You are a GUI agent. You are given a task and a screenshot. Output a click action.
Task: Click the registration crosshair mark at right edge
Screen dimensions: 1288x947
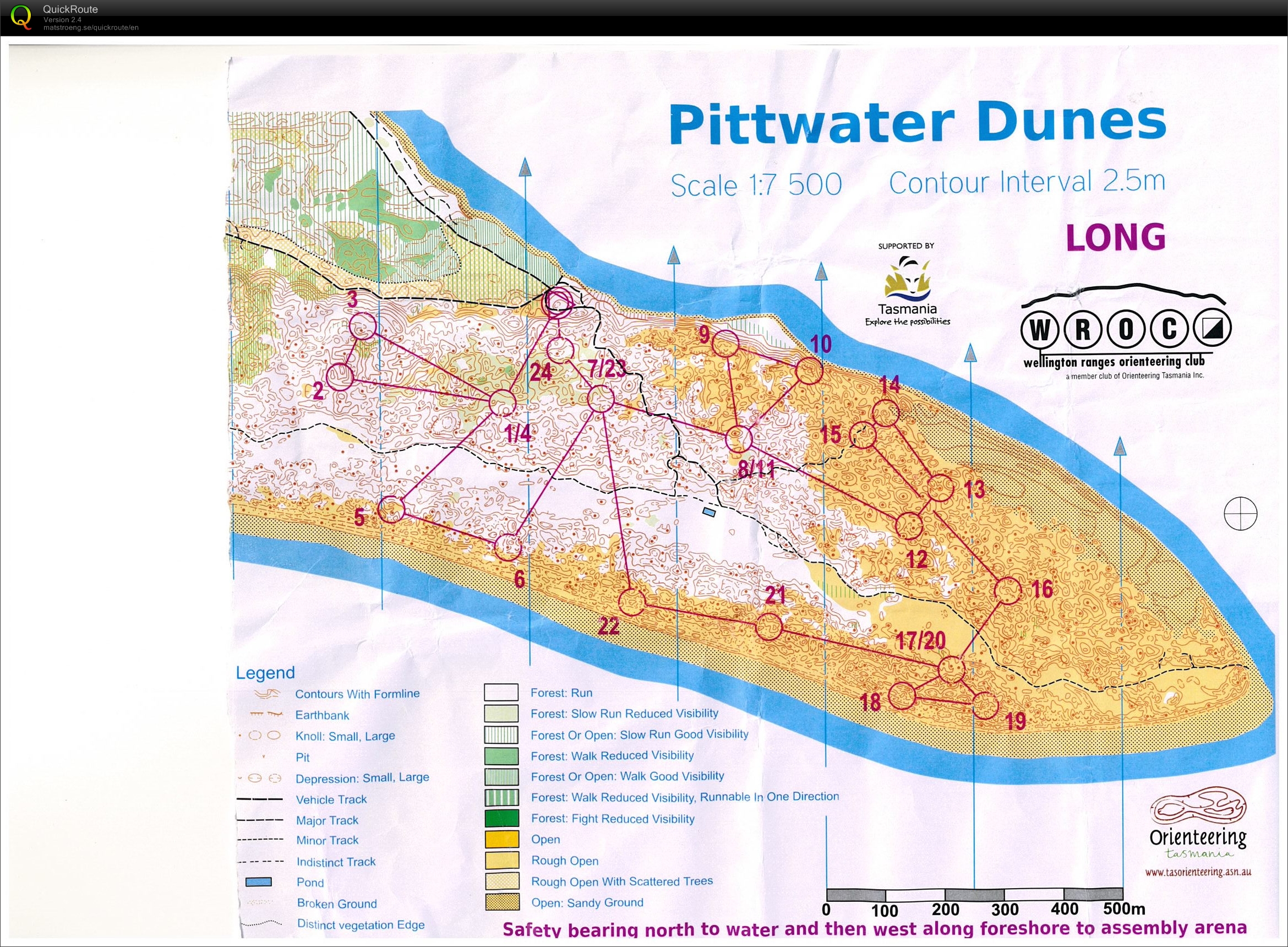pyautogui.click(x=1241, y=513)
